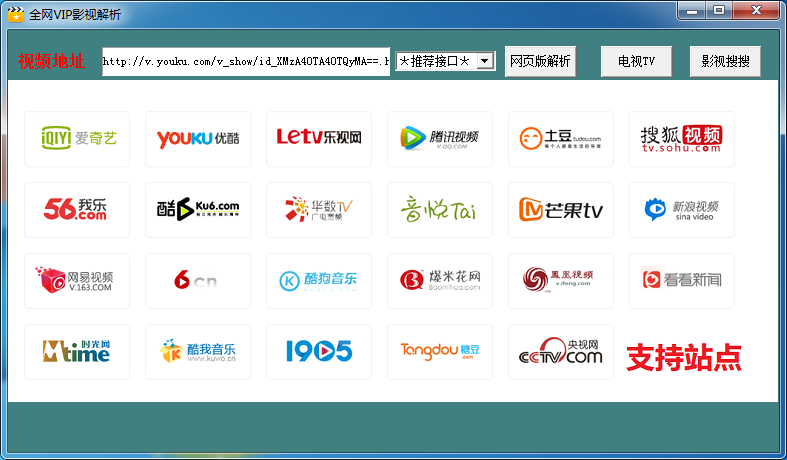Image resolution: width=787 pixels, height=460 pixels.
Task: Open the Kugou Music tile
Action: [319, 281]
